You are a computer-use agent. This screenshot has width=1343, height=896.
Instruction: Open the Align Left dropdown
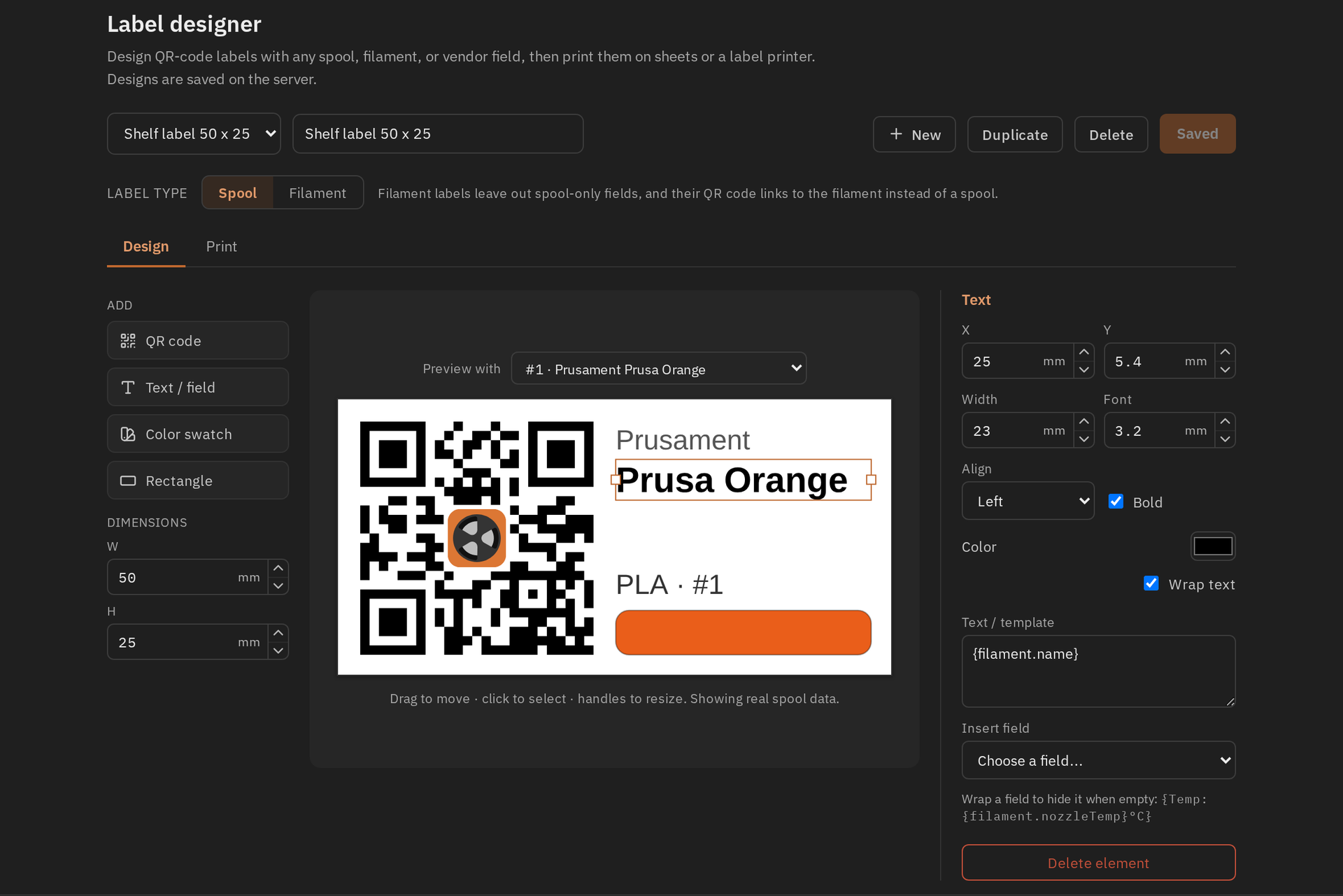[x=1028, y=501]
